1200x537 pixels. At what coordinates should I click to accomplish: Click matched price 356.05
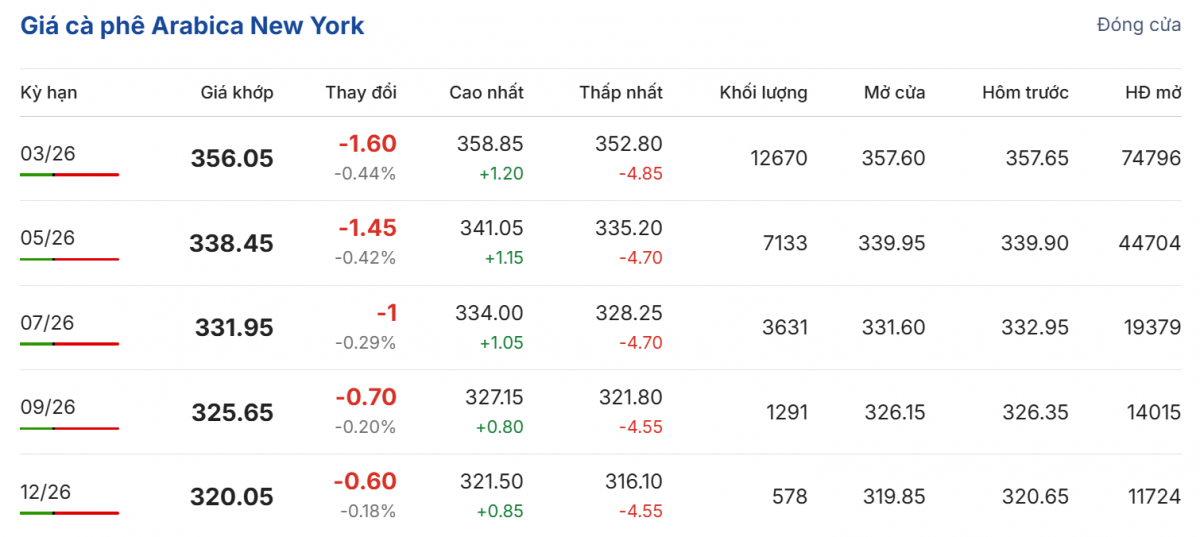pyautogui.click(x=232, y=159)
